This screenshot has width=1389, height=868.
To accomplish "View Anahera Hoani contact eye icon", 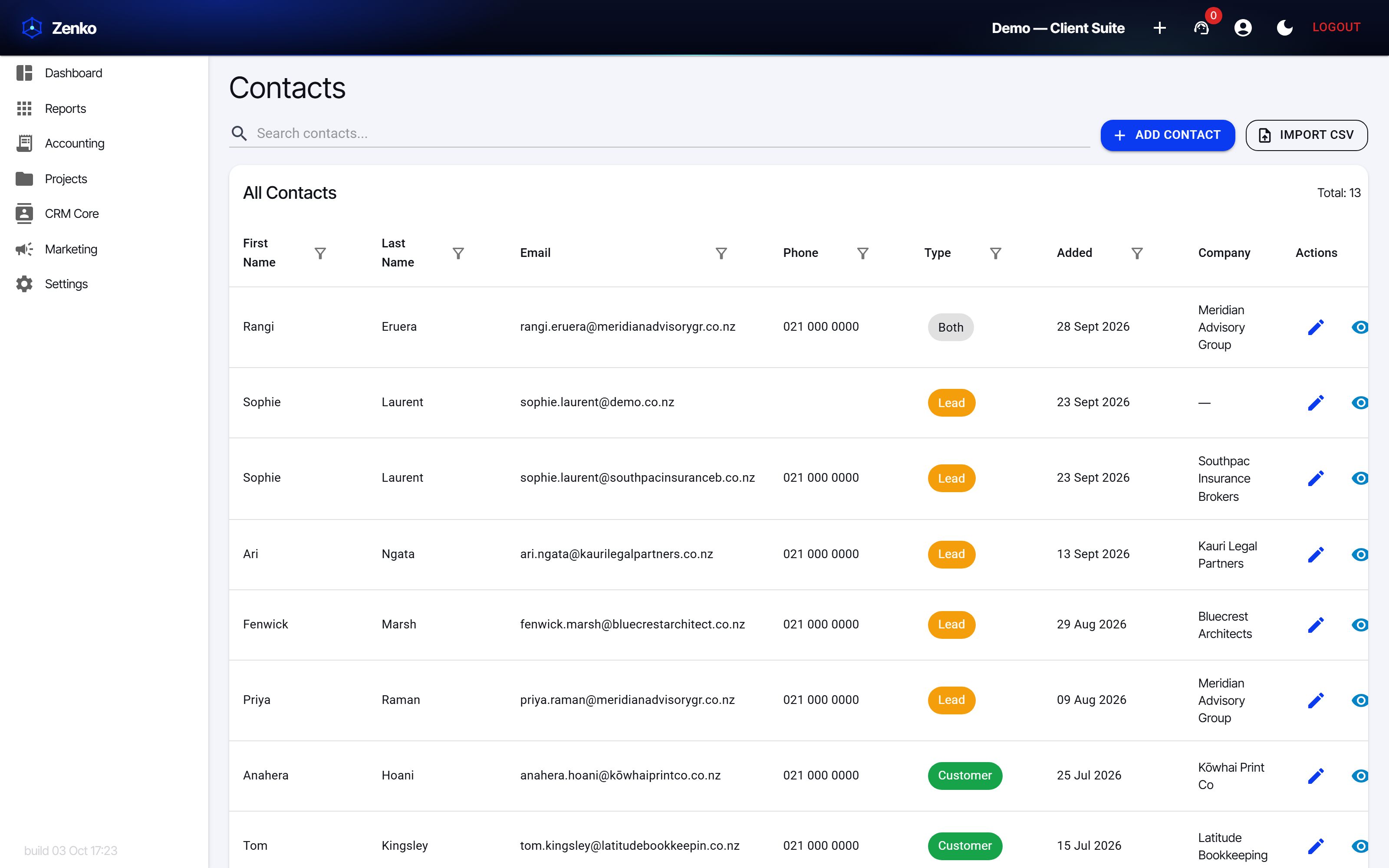I will (1360, 776).
